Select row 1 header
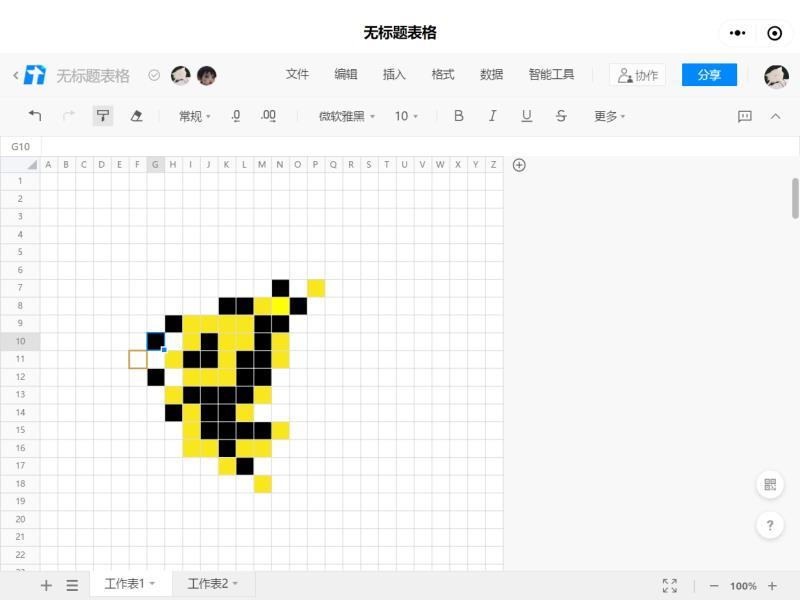This screenshot has width=800, height=600. click(x=20, y=181)
